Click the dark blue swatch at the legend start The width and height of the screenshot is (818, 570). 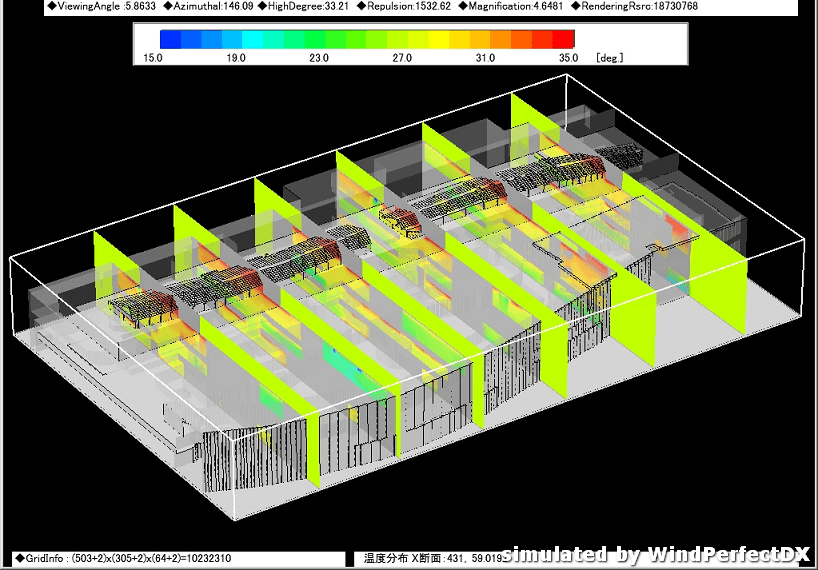(x=170, y=39)
